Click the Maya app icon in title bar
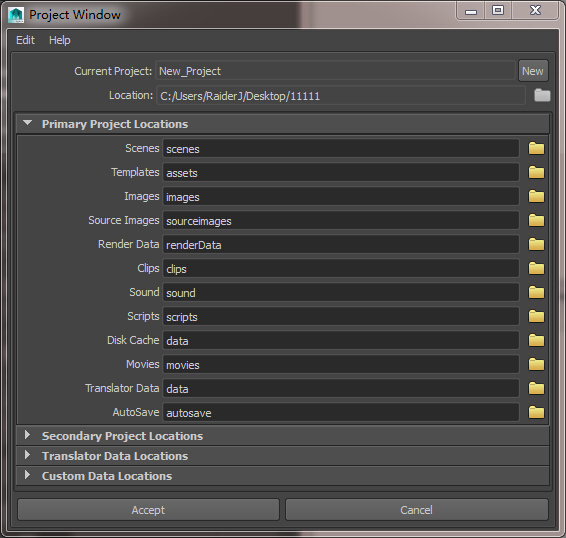Screen dimensions: 566x538 tap(16, 15)
